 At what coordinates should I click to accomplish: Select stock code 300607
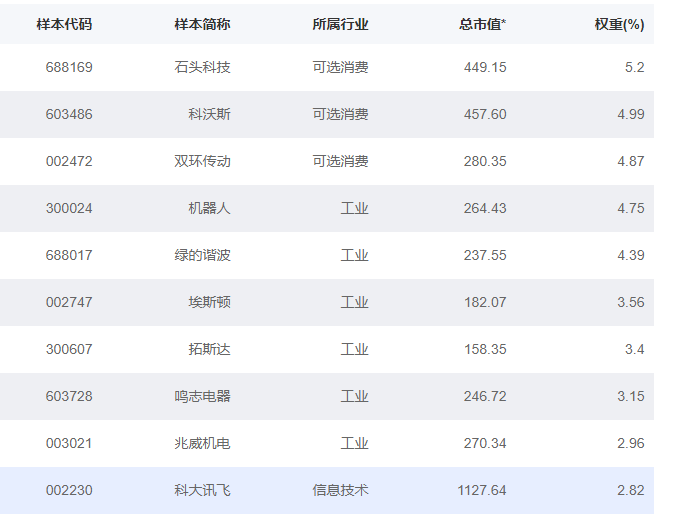pyautogui.click(x=69, y=349)
